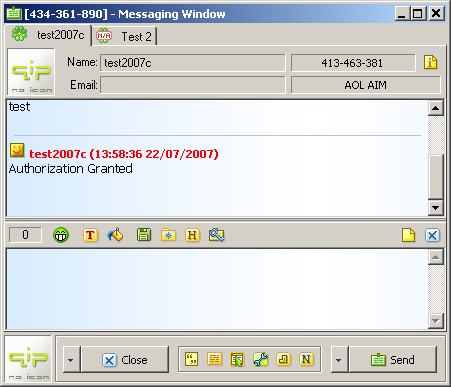451x387 pixels.
Task: Pick background color with paint bucket icon
Action: [115, 235]
